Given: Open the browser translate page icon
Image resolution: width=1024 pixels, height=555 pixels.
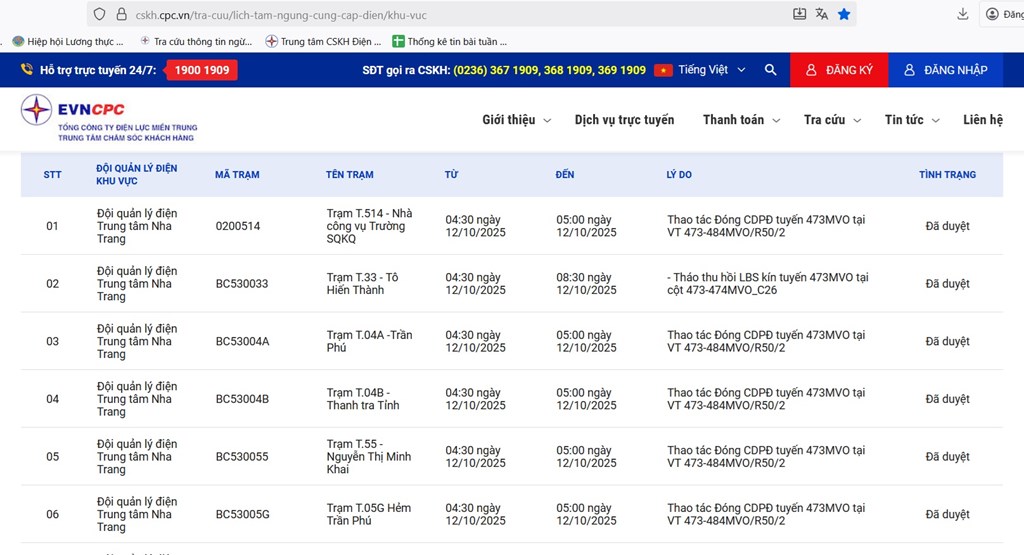Looking at the screenshot, I should (x=822, y=14).
